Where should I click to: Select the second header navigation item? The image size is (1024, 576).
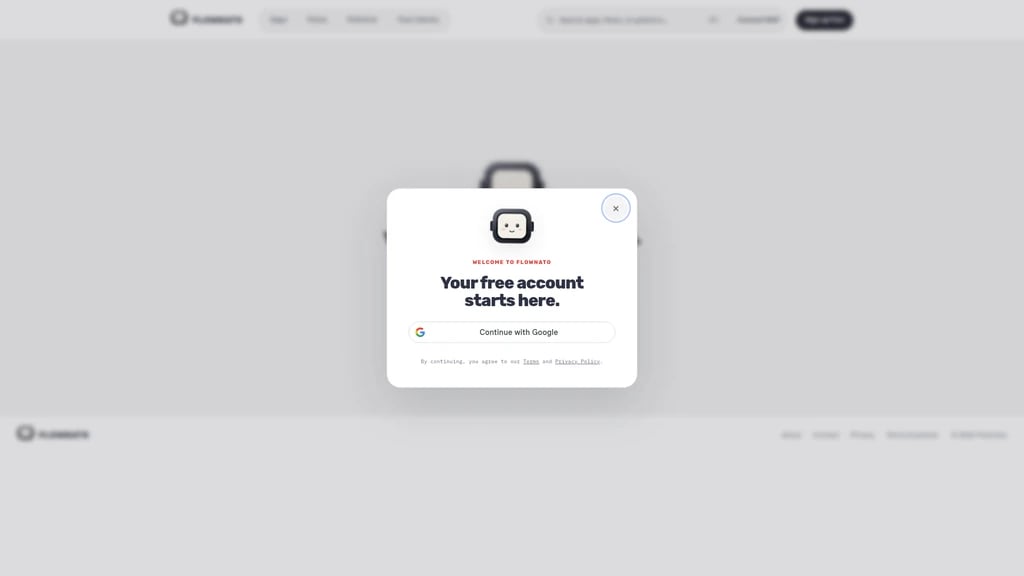[317, 20]
